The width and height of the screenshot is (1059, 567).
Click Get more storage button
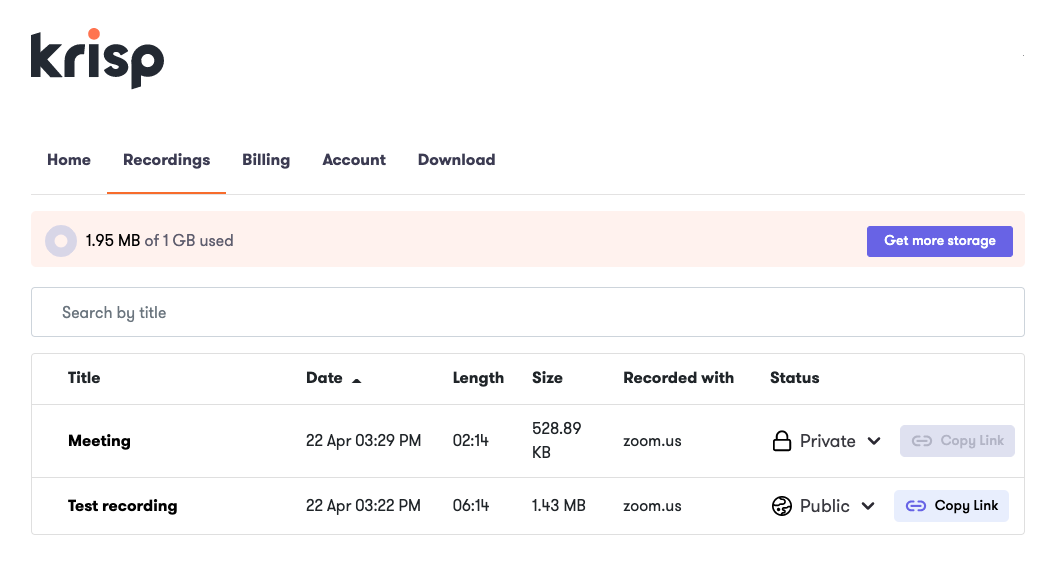[x=939, y=241]
